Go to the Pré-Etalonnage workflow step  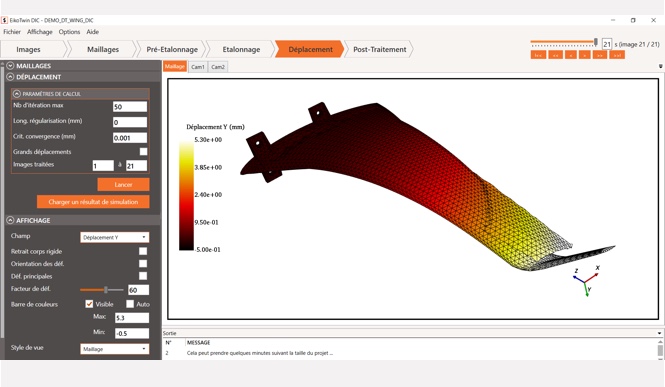coord(172,49)
